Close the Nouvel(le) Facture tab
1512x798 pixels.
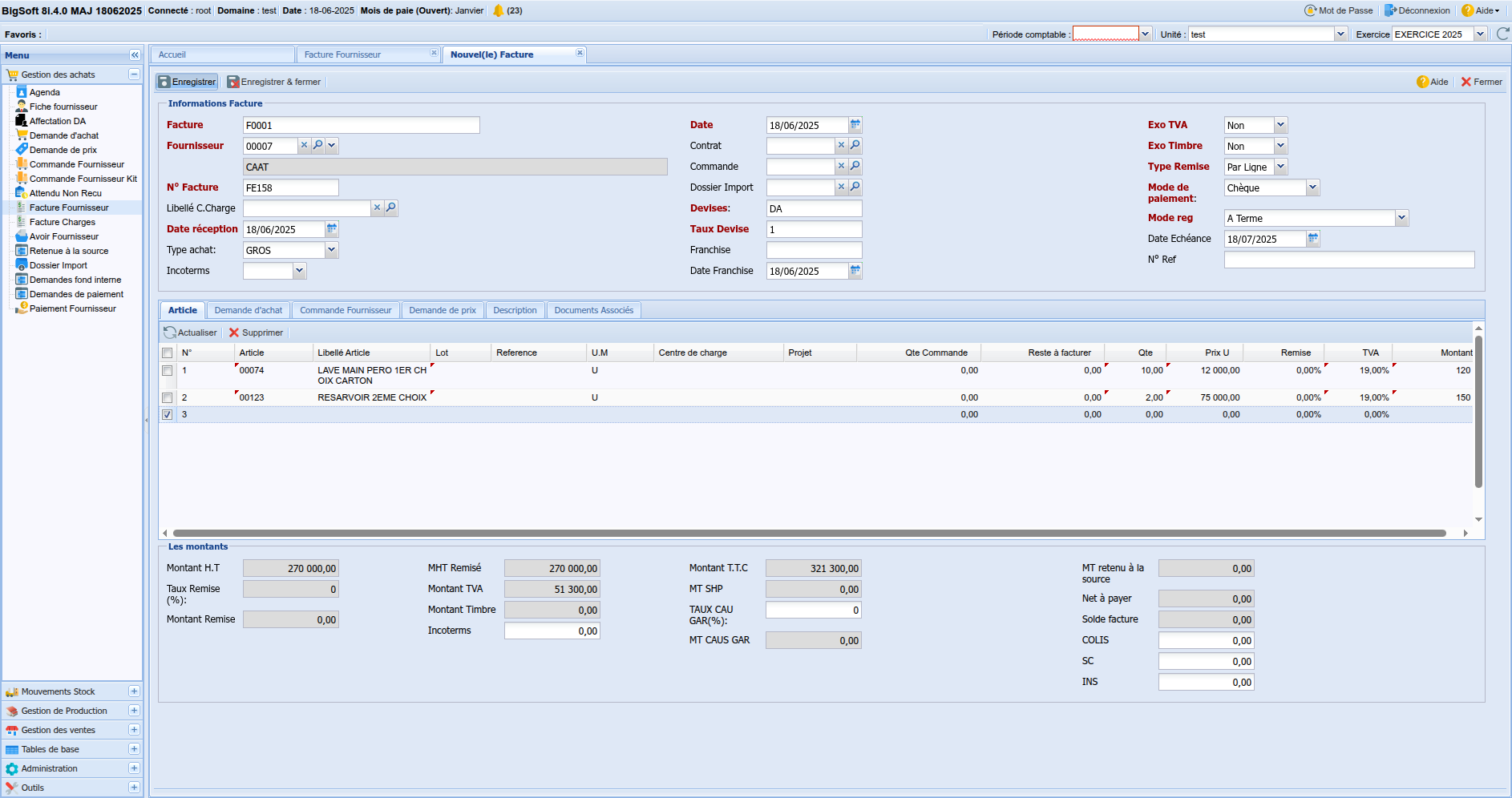tap(580, 53)
